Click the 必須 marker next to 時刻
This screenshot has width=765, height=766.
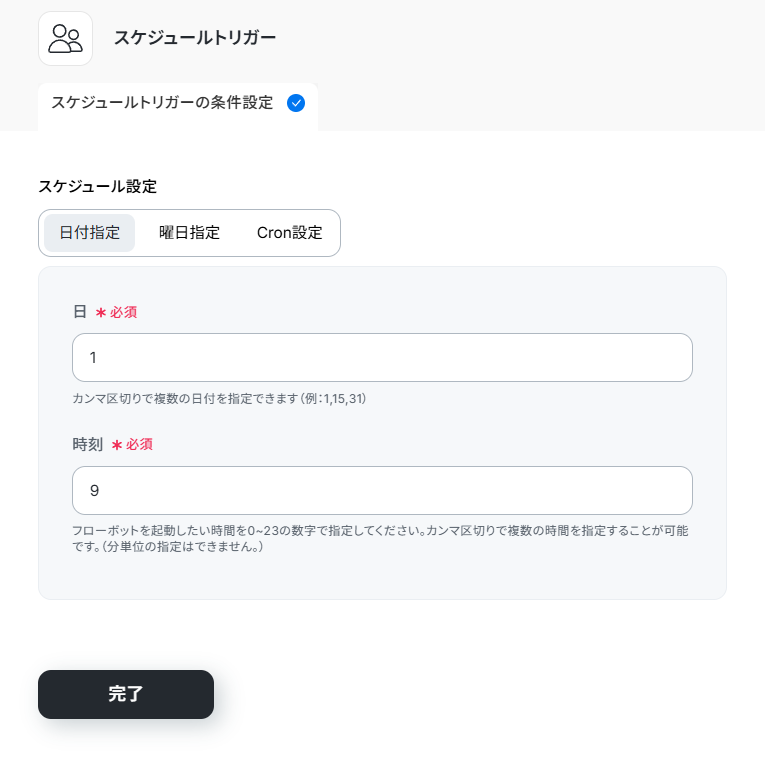click(139, 444)
